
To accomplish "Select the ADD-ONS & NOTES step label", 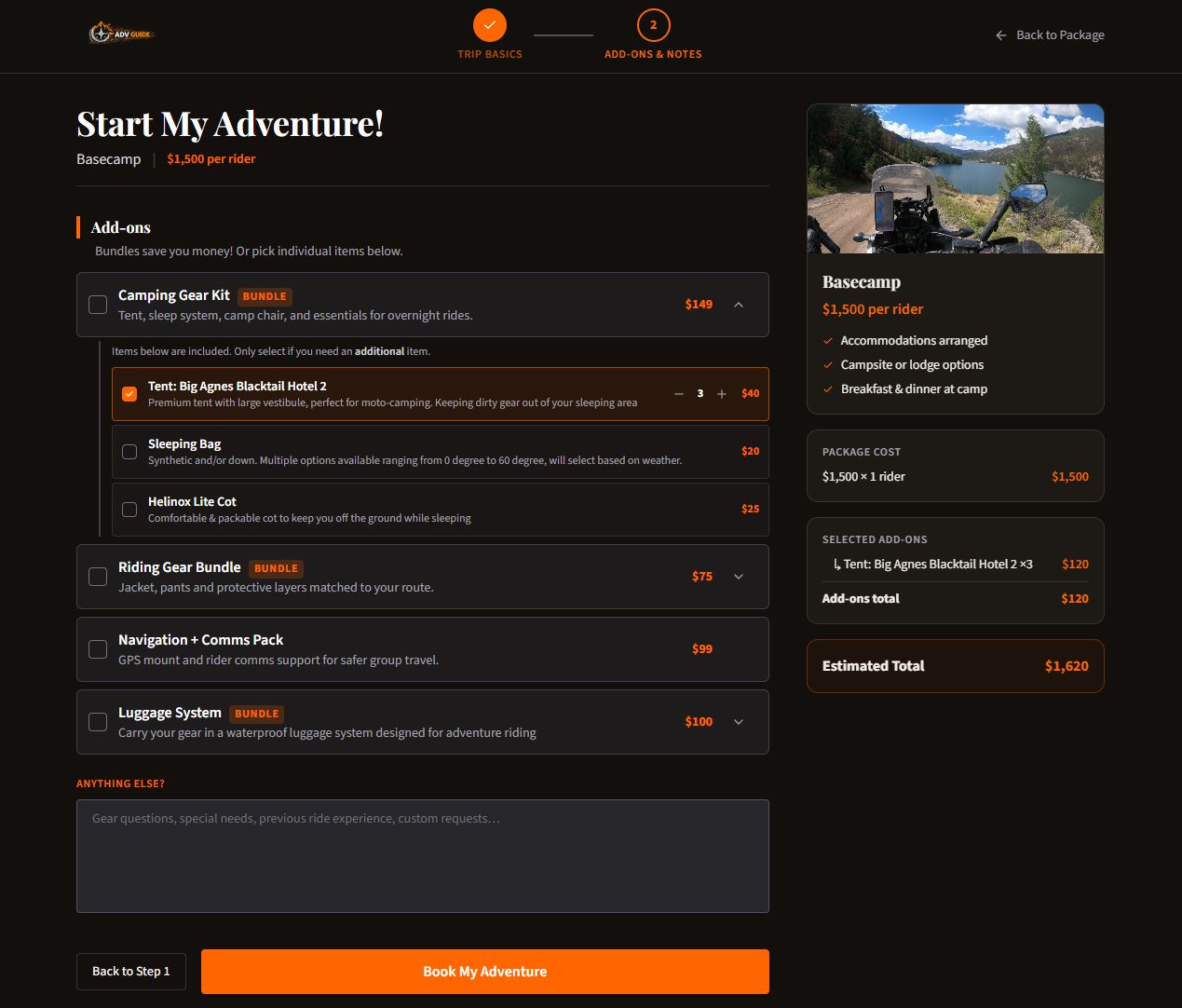I will pos(653,54).
